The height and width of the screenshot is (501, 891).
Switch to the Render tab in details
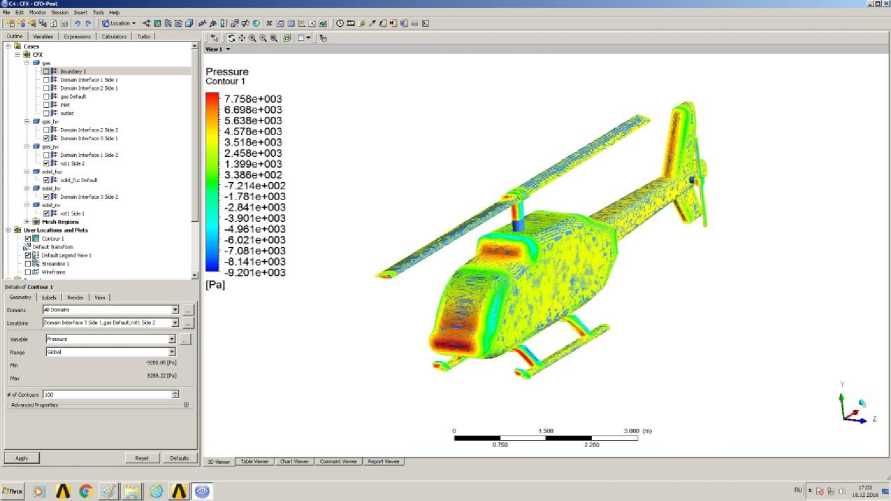pos(76,298)
